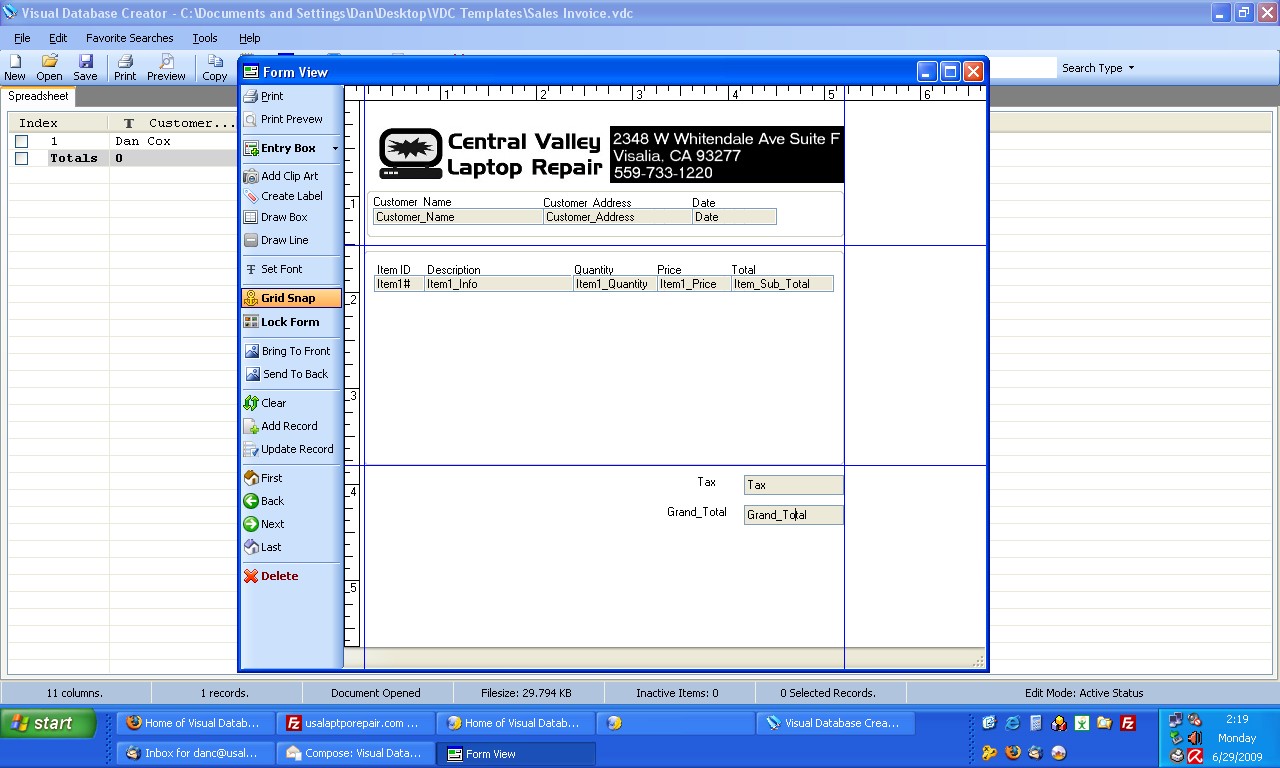The width and height of the screenshot is (1280, 768).
Task: Open Print Preview in Form View
Action: 284,119
